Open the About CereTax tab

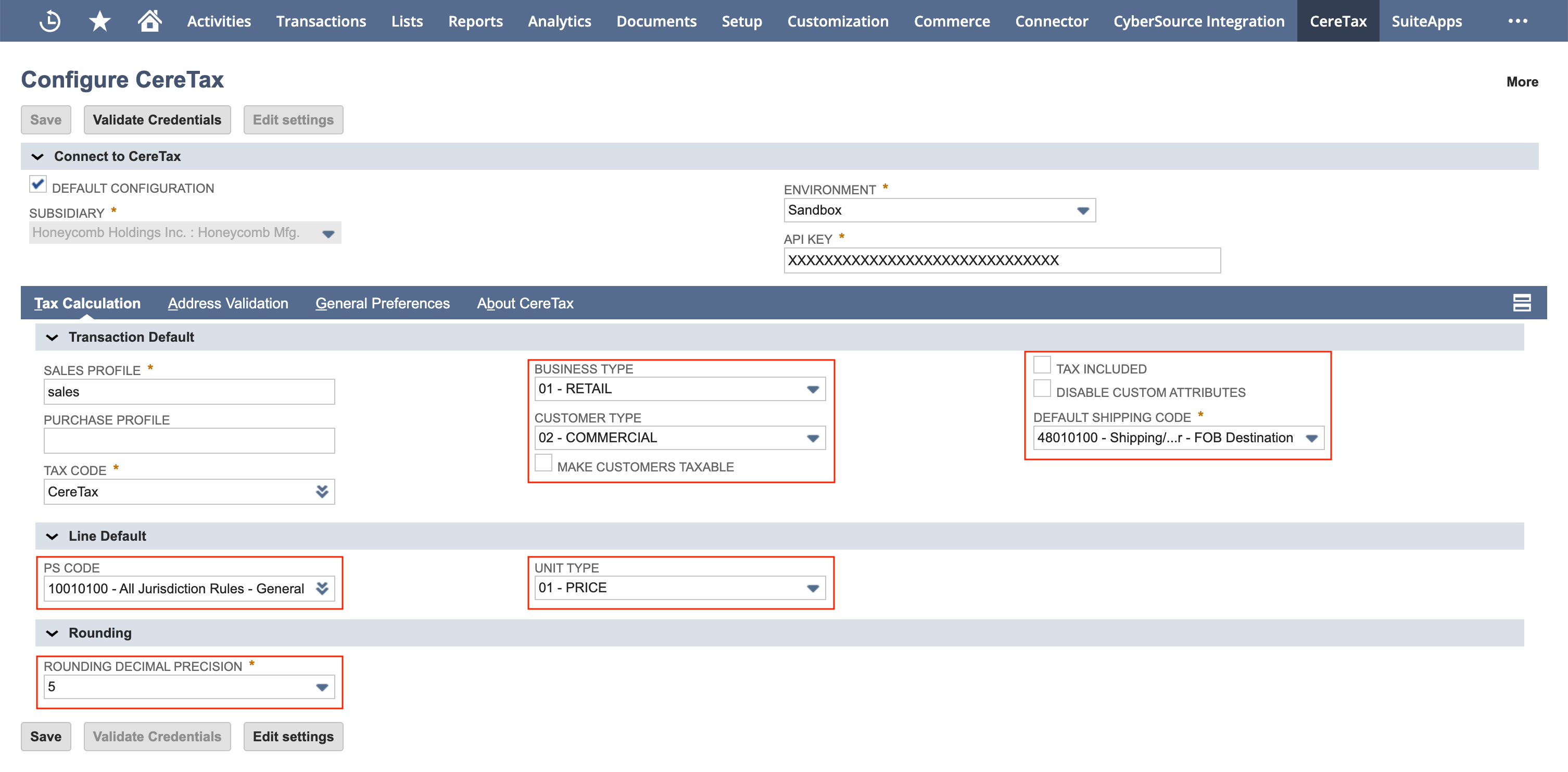click(x=525, y=303)
